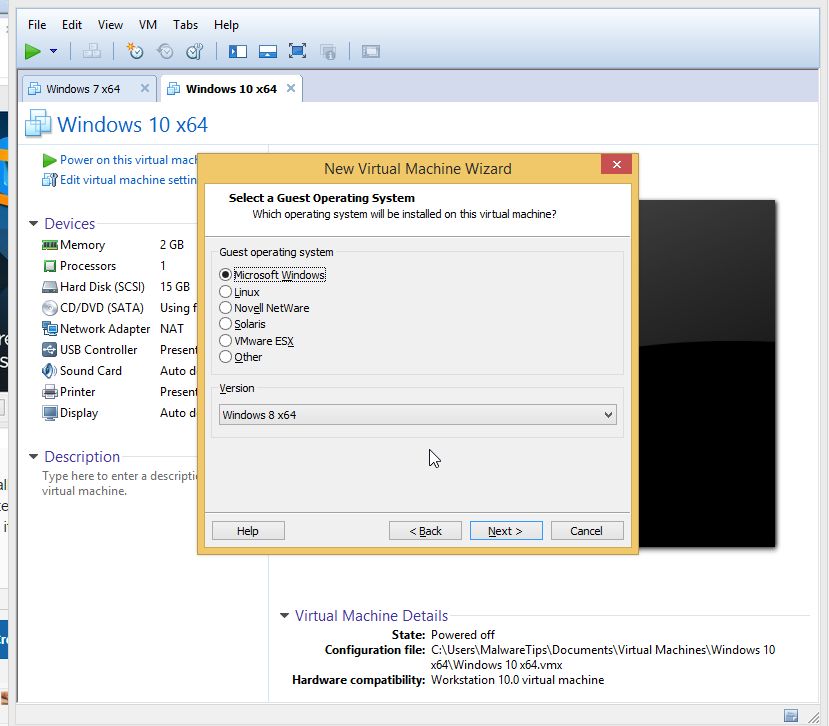Viewport: 829px width, 726px height.
Task: Click the Help button in the wizard
Action: pyautogui.click(x=248, y=530)
